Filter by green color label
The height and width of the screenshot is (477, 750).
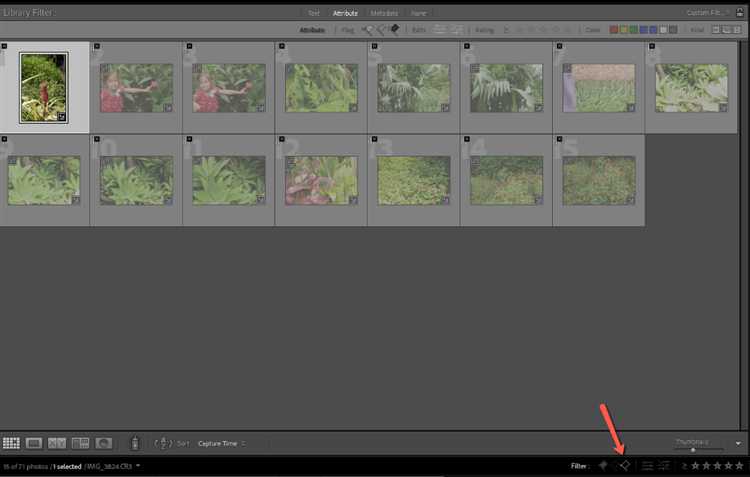[633, 30]
